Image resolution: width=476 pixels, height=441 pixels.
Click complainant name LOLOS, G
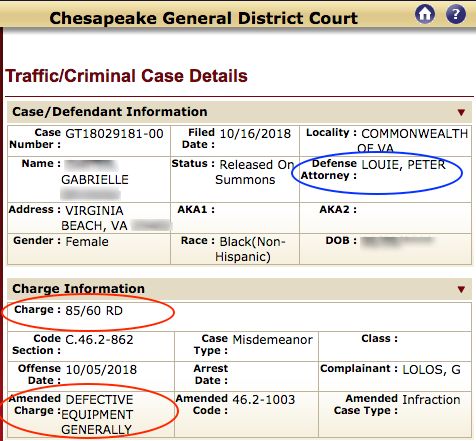tap(431, 369)
